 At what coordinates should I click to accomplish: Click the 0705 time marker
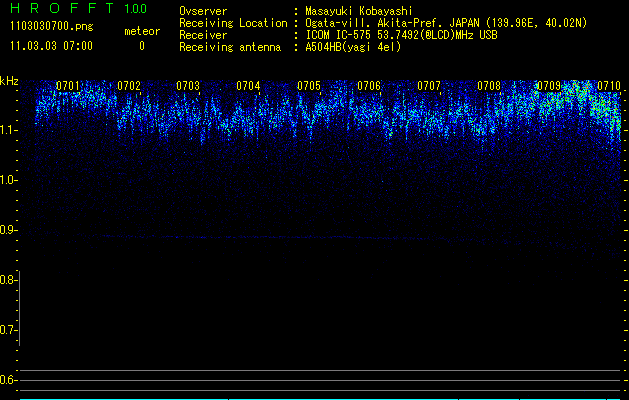coord(309,86)
